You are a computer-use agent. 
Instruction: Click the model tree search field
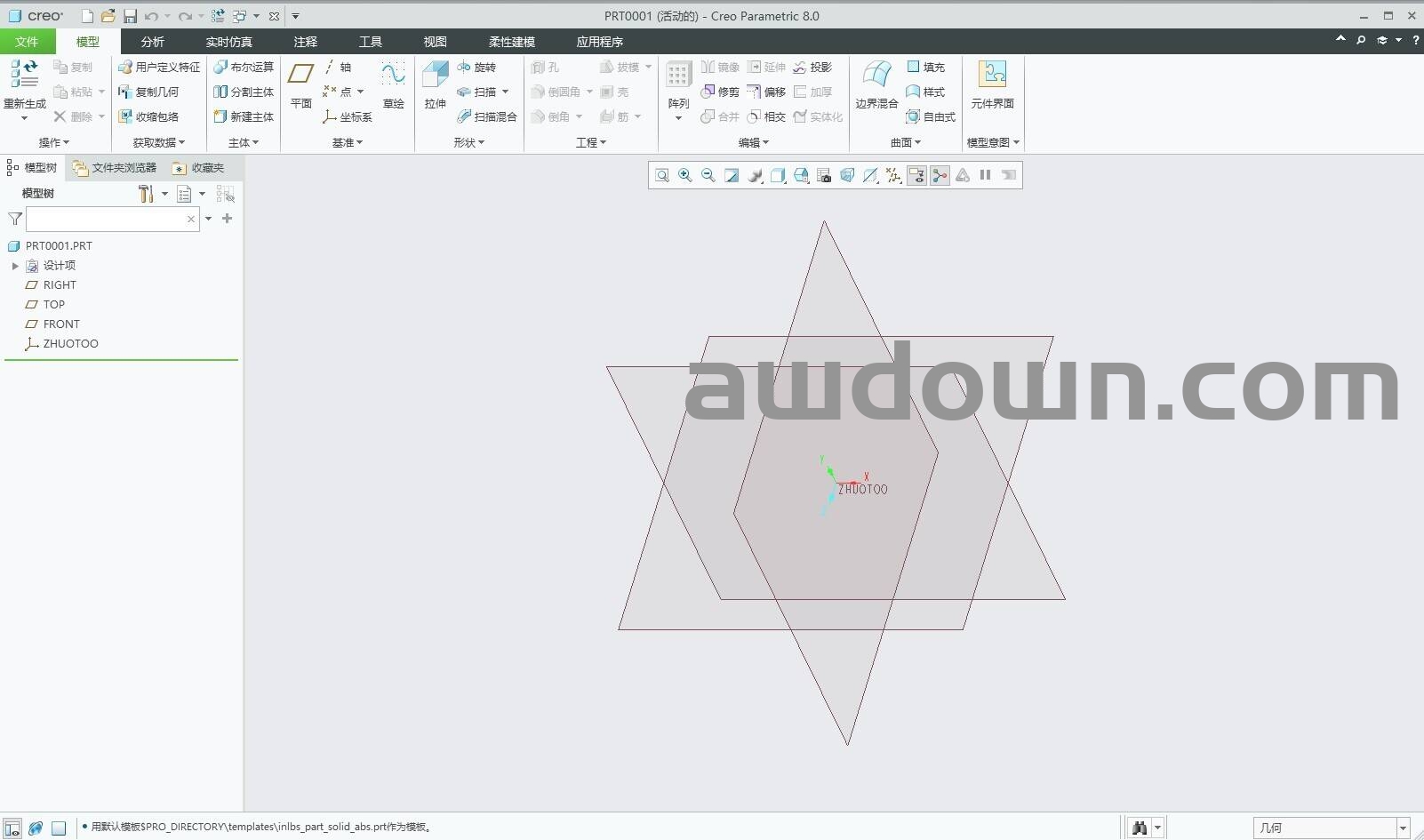107,219
